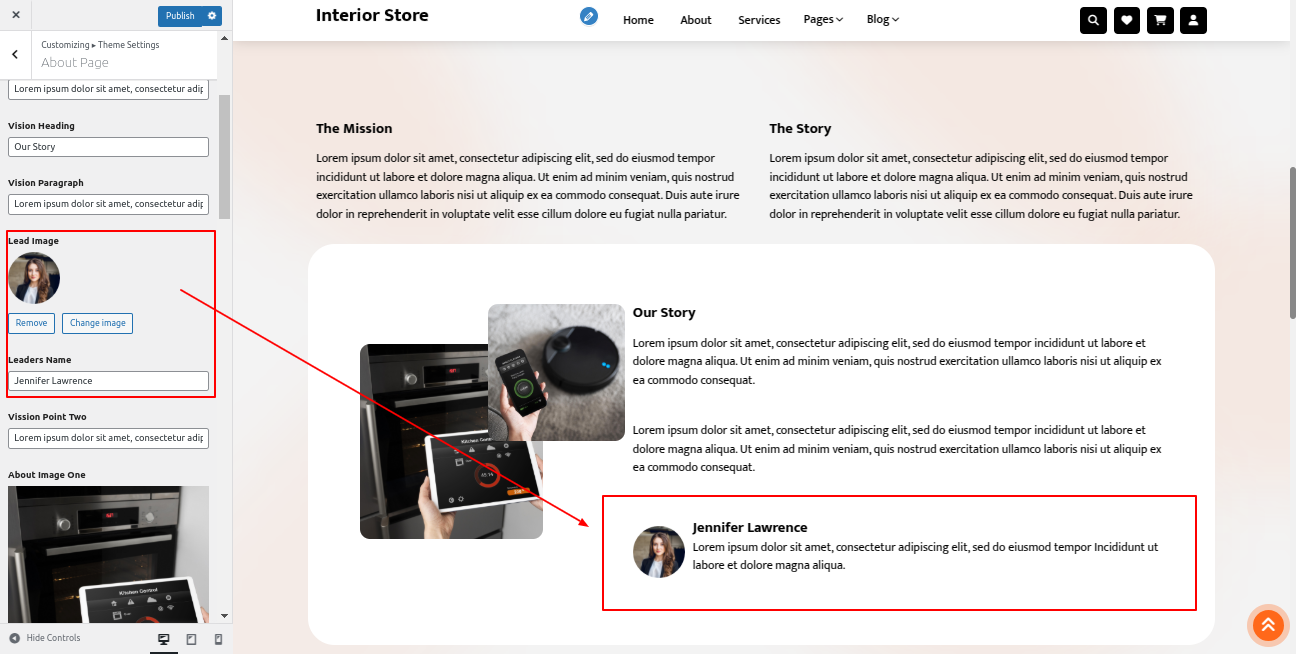This screenshot has height=654, width=1296.
Task: Click the Leaders Name input field
Action: (x=108, y=381)
